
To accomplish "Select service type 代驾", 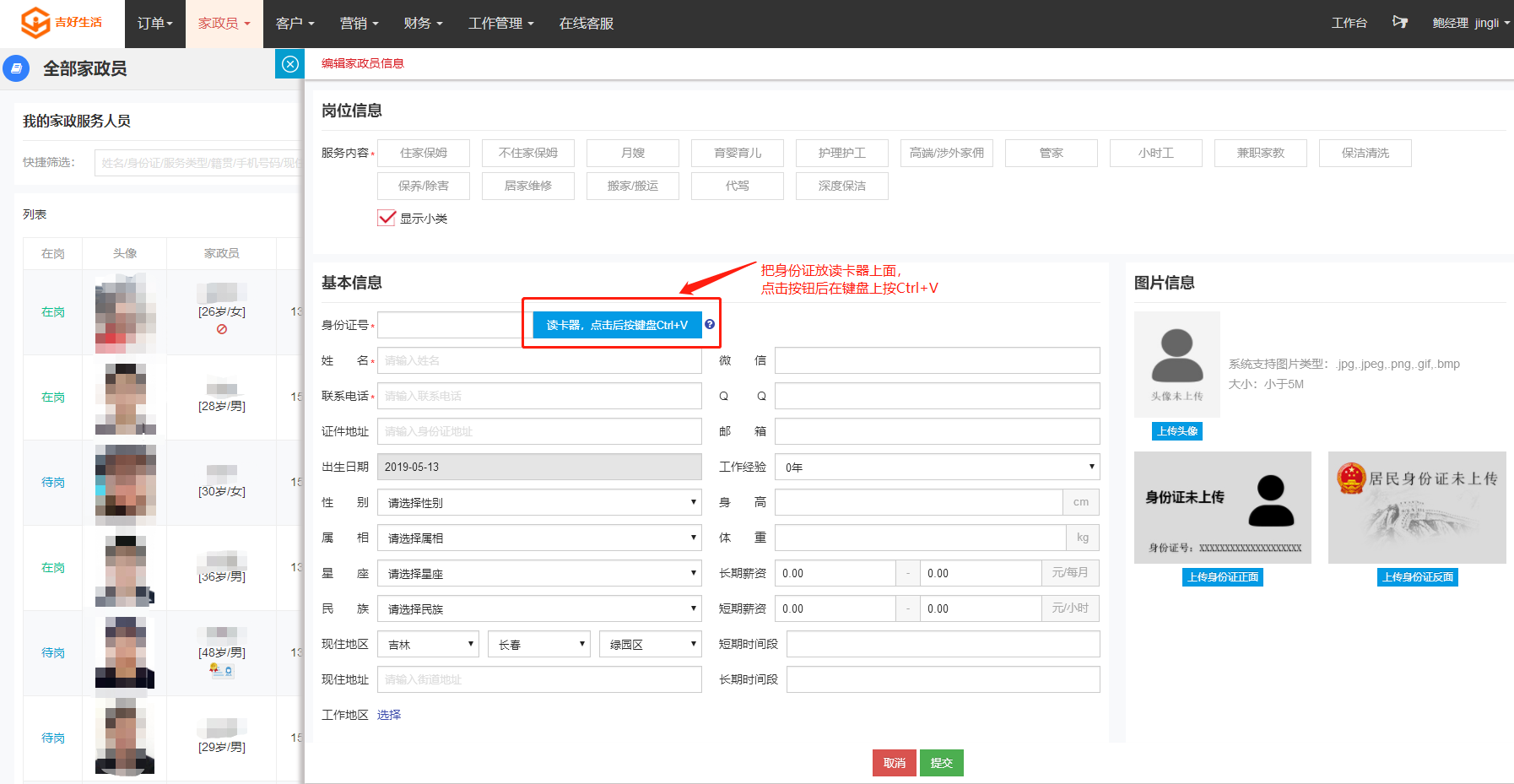I will (x=738, y=186).
